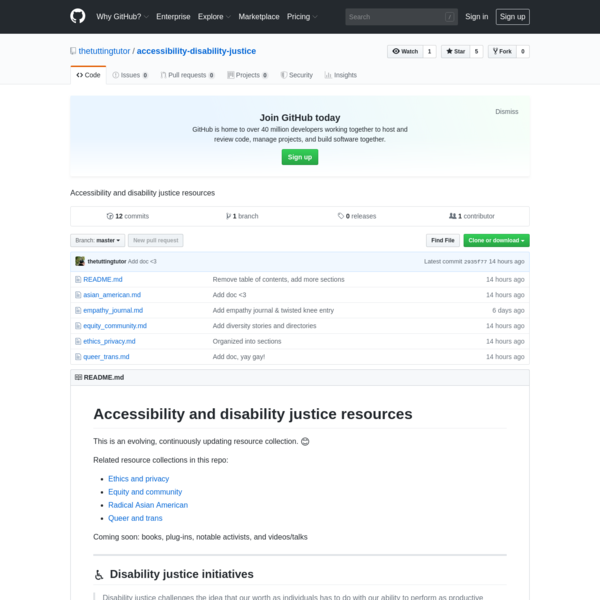Click thetuttingtutor avatar in commit bar
Viewport: 600px width, 600px height.
[x=80, y=261]
